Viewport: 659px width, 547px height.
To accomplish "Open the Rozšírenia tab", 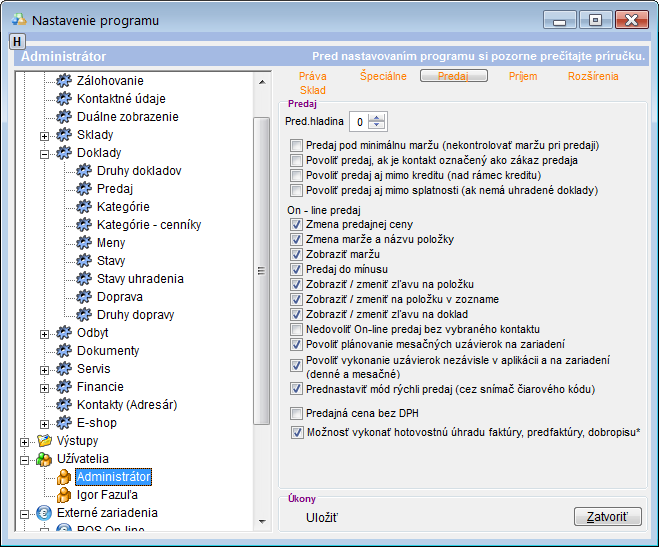I will tap(593, 76).
